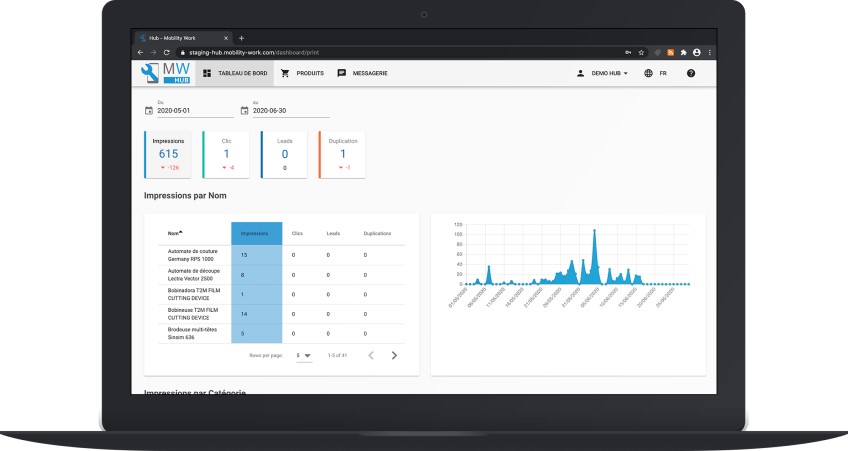Open the Messagerie menu item
Viewport: 848px width, 451px height.
click(362, 73)
